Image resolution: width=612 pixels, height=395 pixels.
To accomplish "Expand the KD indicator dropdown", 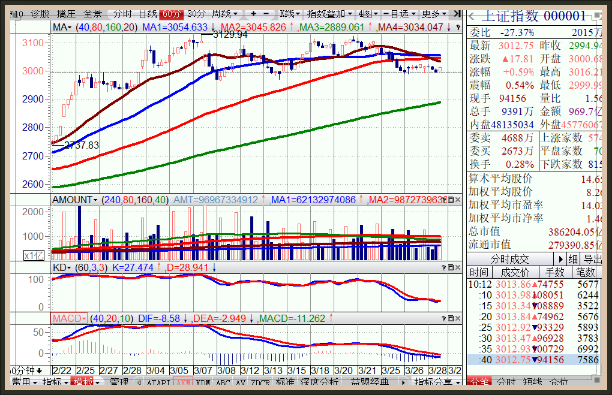I will click(69, 268).
